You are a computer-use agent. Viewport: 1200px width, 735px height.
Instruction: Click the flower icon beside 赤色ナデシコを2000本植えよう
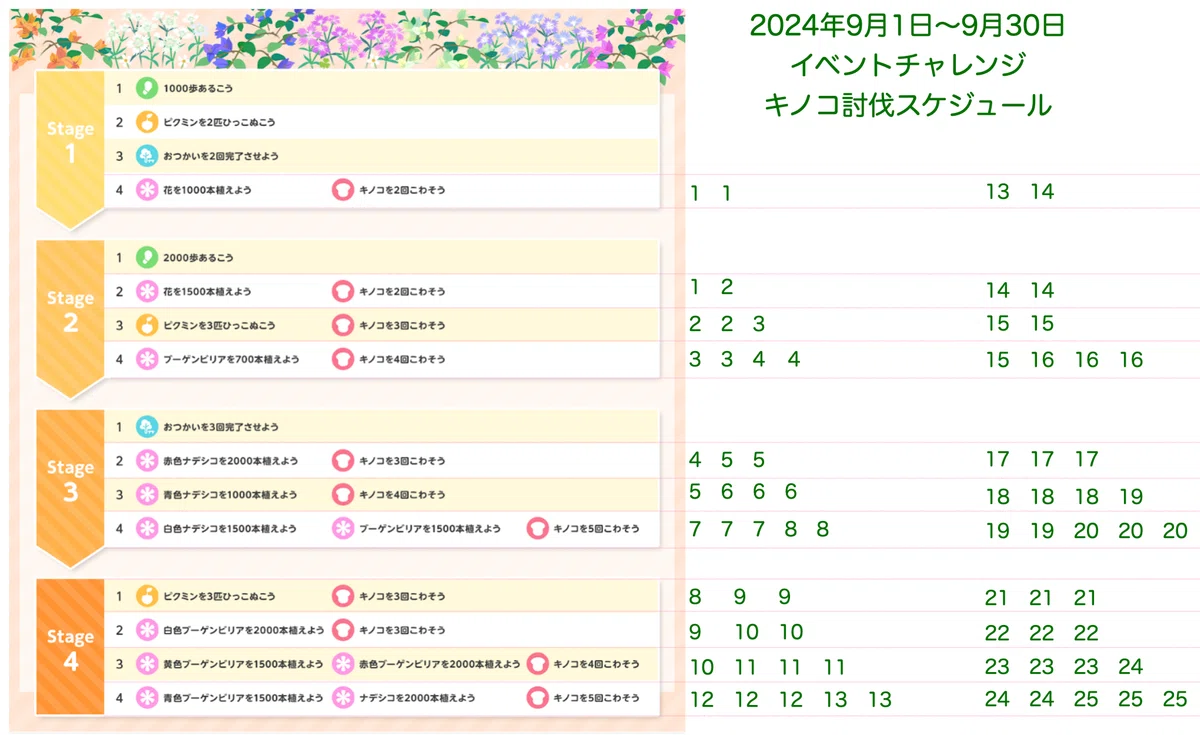point(147,461)
